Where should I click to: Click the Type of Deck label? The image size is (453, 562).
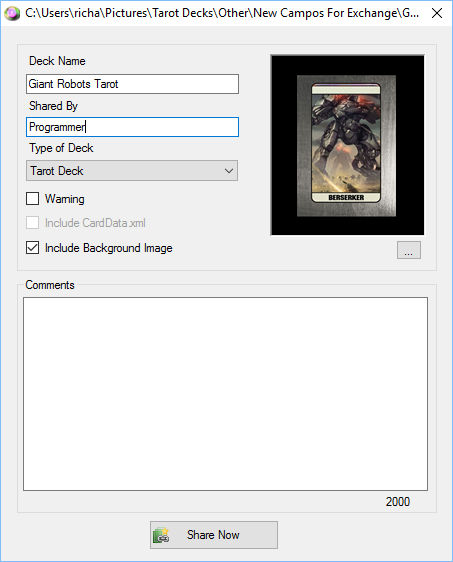61,148
